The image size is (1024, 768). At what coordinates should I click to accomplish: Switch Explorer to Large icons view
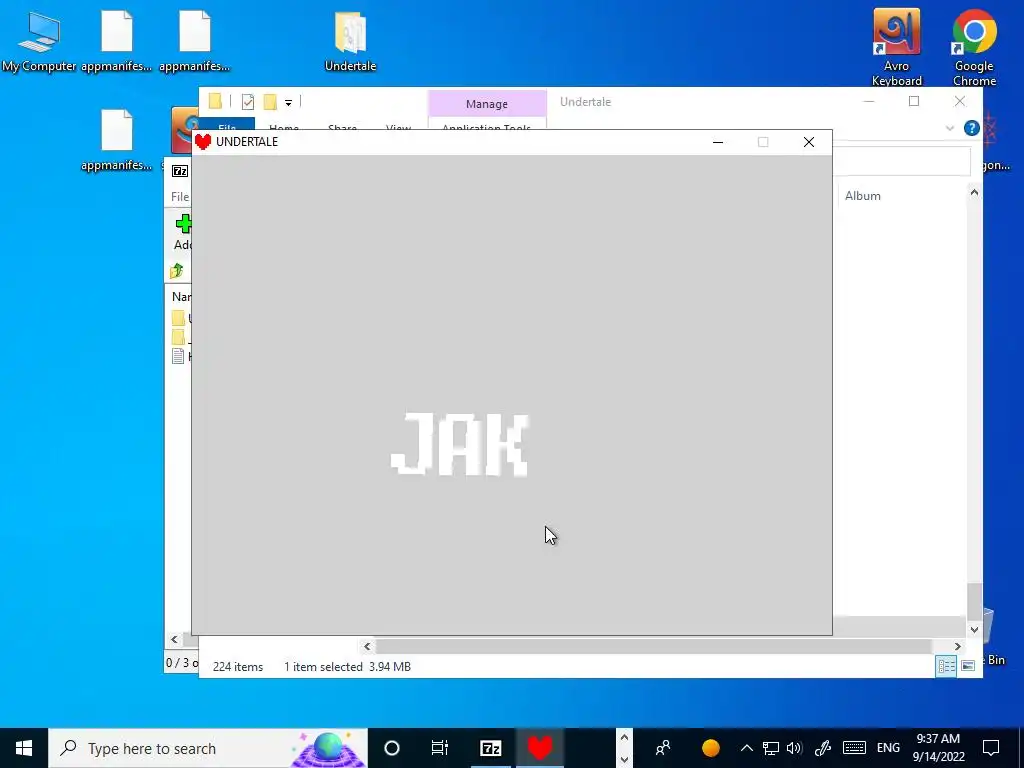click(x=968, y=665)
